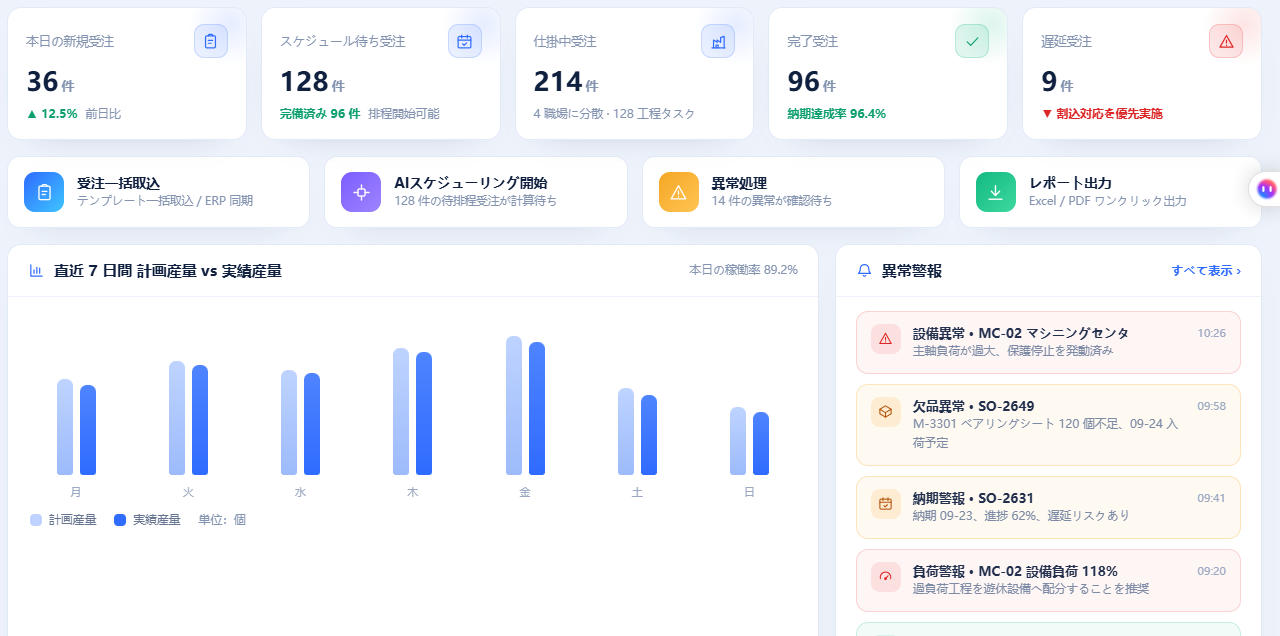The height and width of the screenshot is (636, 1280).
Task: Click 09:58 timestamp on 欠品異常 alert
Action: (1212, 406)
